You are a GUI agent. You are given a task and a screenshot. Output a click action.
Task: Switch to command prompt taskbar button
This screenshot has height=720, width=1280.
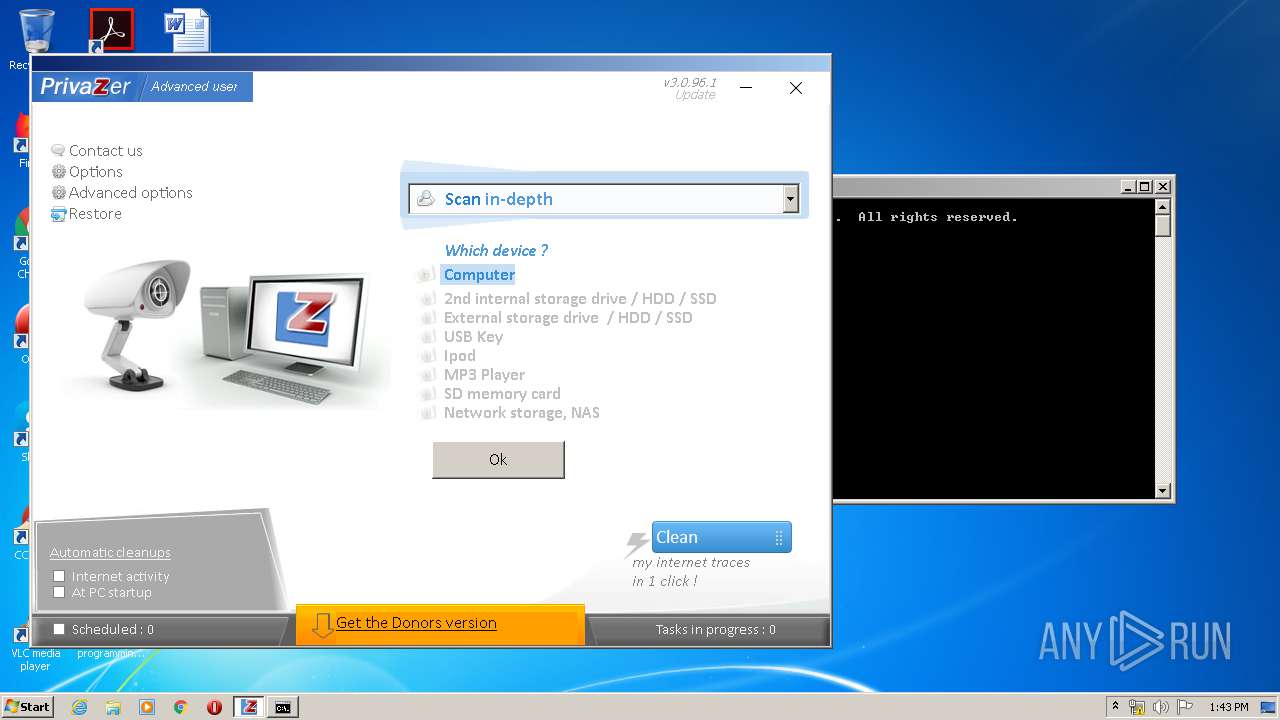click(x=283, y=707)
